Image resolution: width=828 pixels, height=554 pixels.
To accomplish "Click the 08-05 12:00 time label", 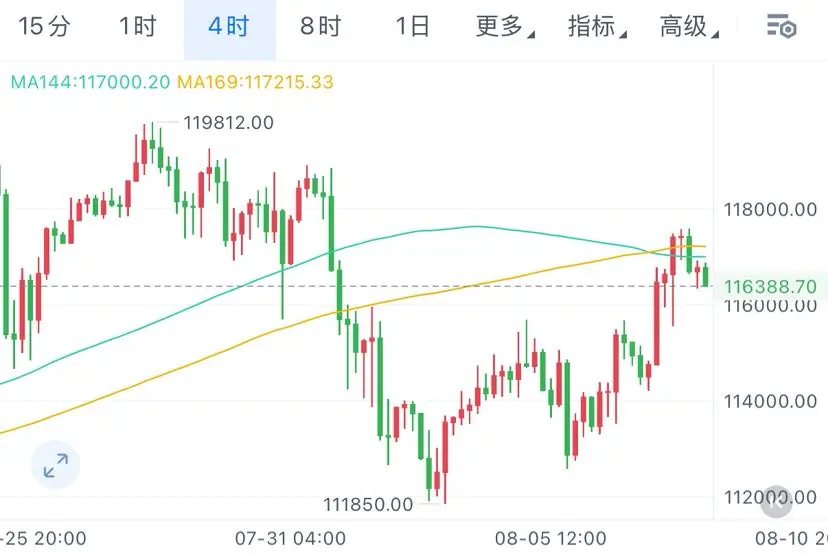I will click(550, 539).
